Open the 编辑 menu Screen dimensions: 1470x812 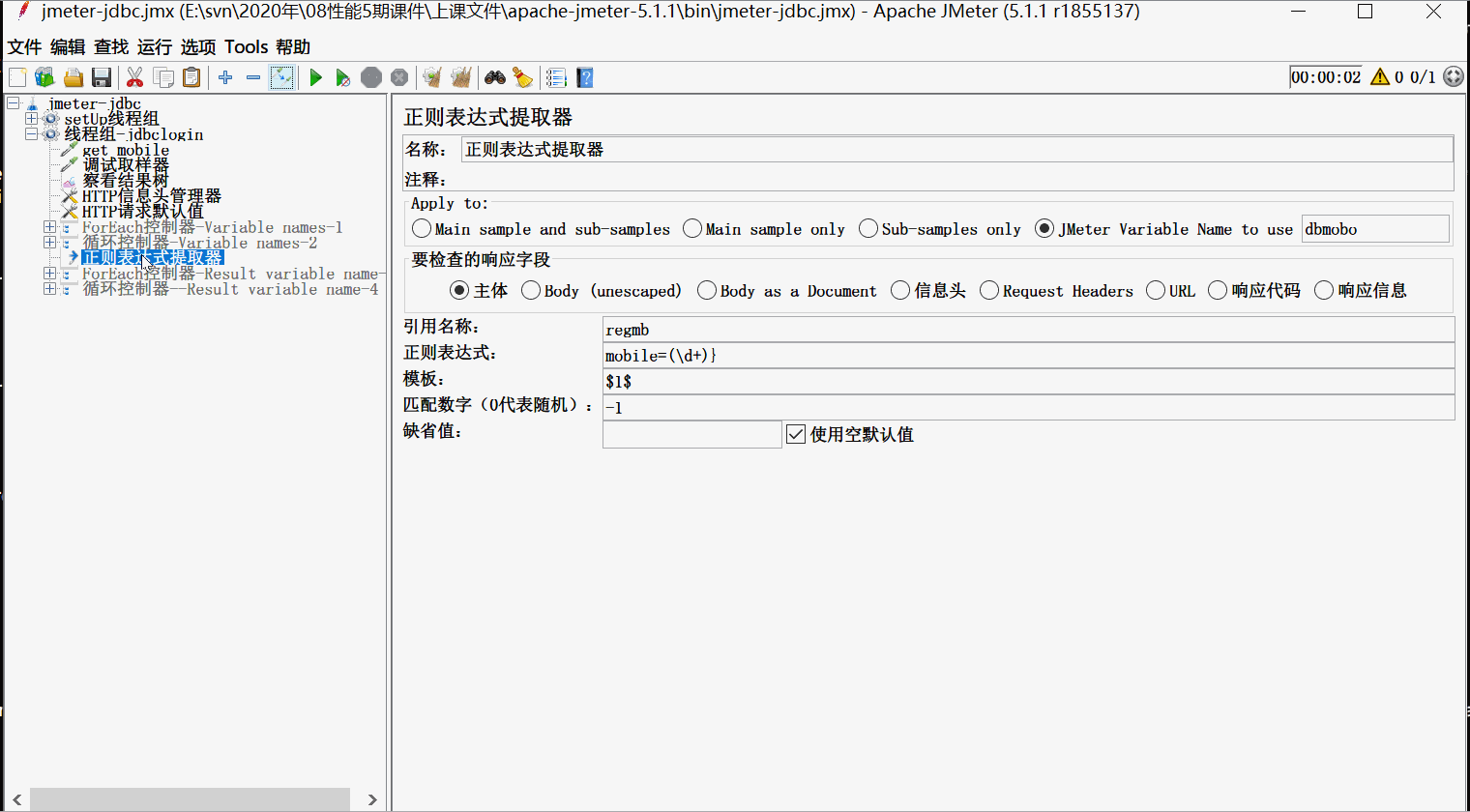(x=68, y=47)
